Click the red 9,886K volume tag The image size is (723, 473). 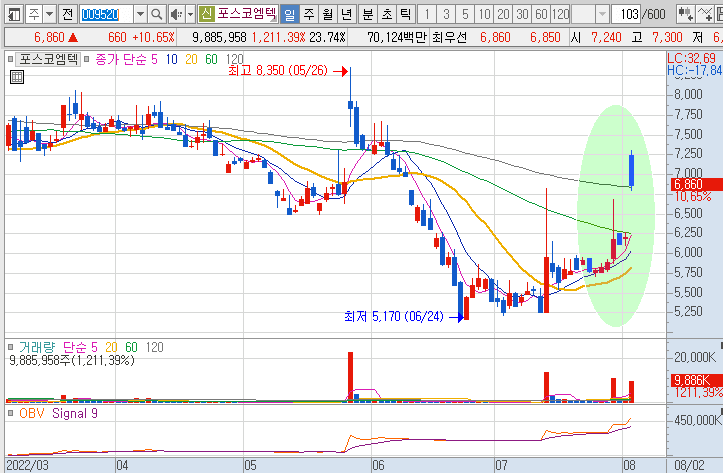[x=696, y=380]
